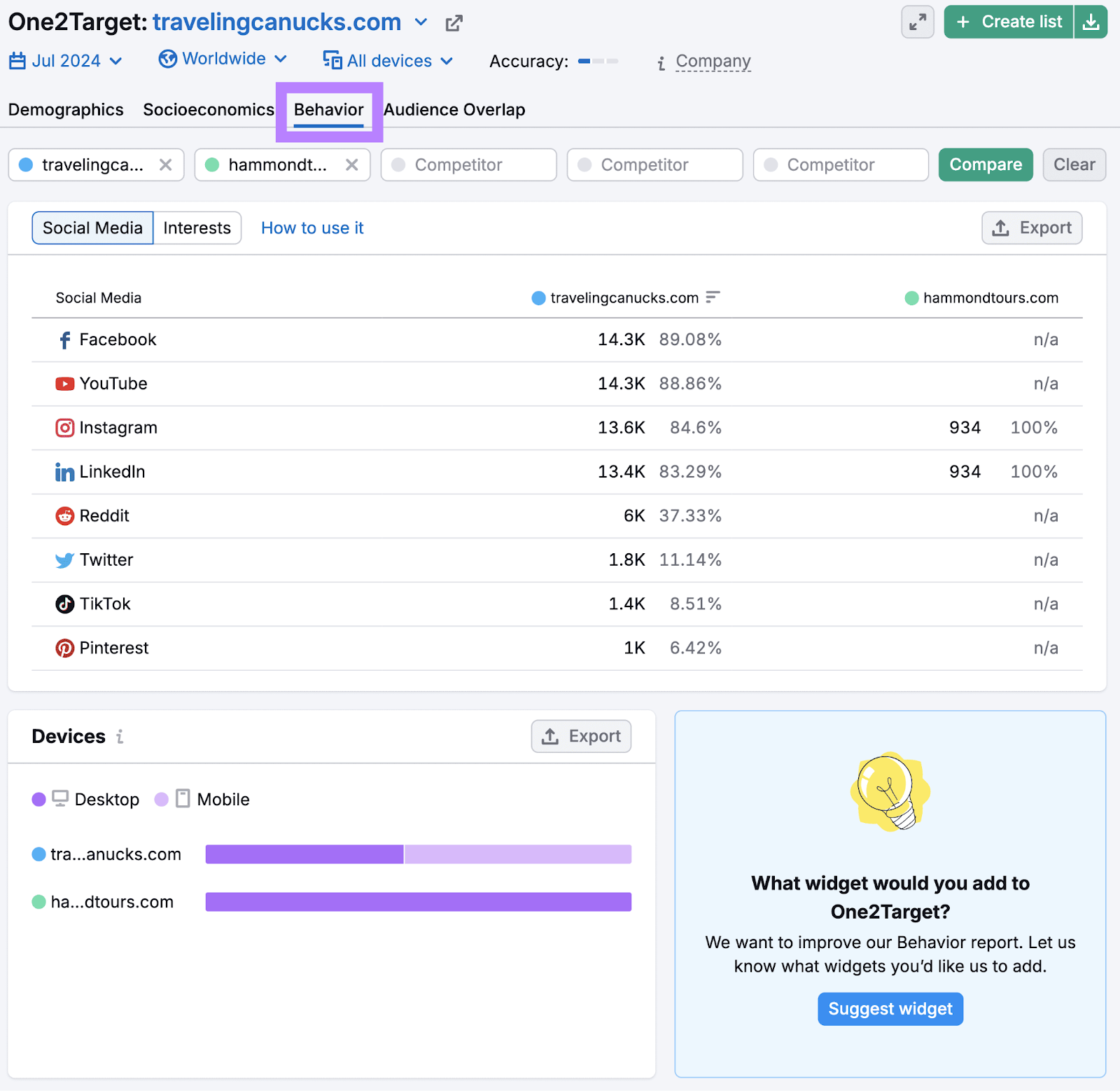The height and width of the screenshot is (1091, 1120).
Task: Export the Social Media table
Action: [x=1032, y=228]
